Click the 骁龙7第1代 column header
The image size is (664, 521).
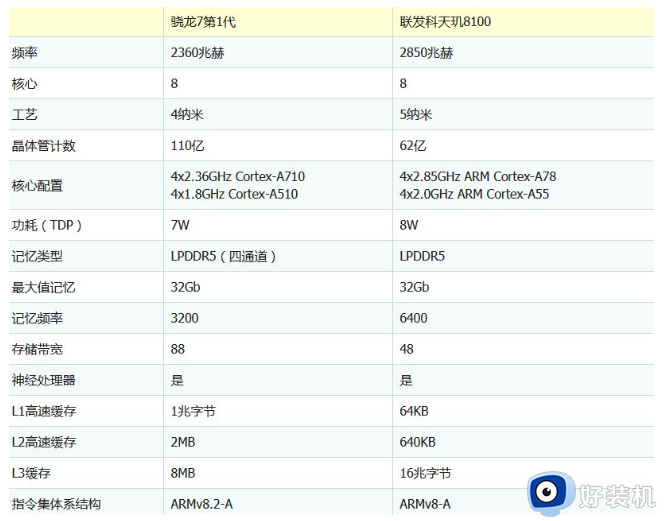[x=203, y=22]
